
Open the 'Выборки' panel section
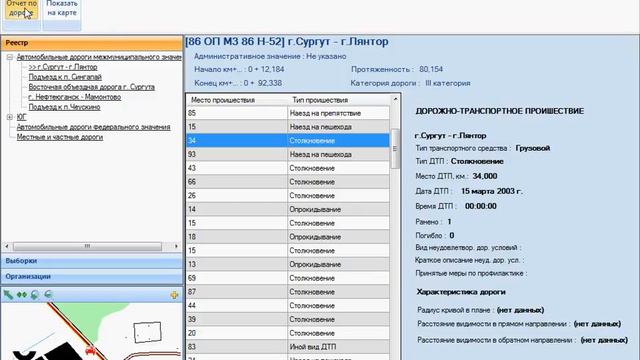click(x=92, y=261)
